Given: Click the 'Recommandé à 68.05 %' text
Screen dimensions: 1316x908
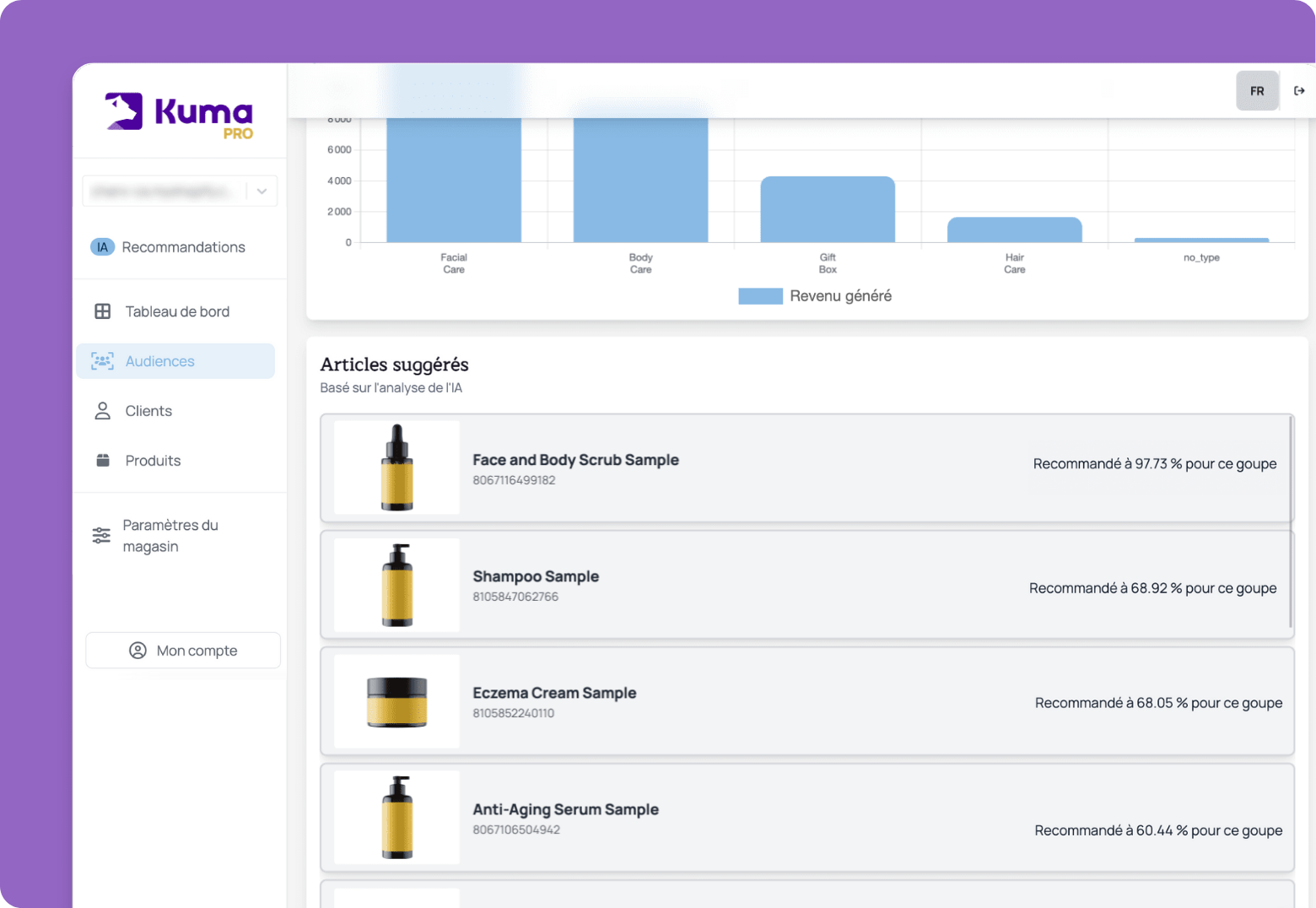Looking at the screenshot, I should click(1158, 703).
